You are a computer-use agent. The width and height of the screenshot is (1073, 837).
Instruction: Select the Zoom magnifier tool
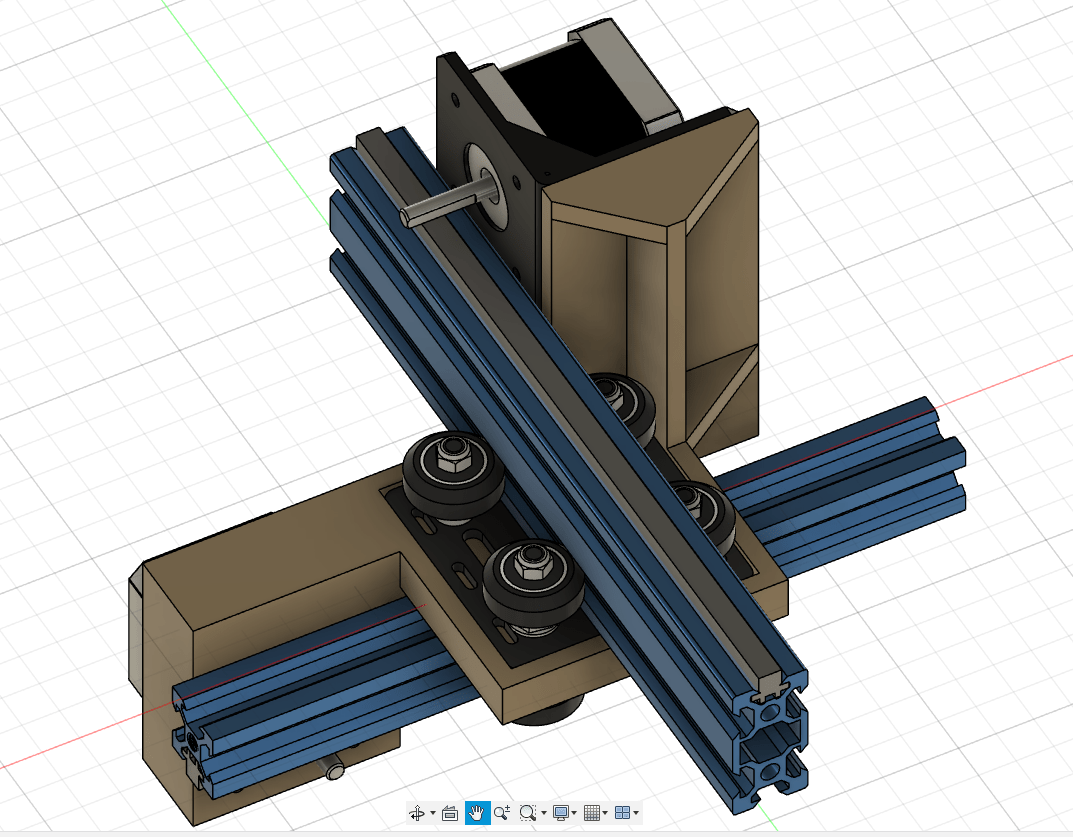pyautogui.click(x=502, y=812)
